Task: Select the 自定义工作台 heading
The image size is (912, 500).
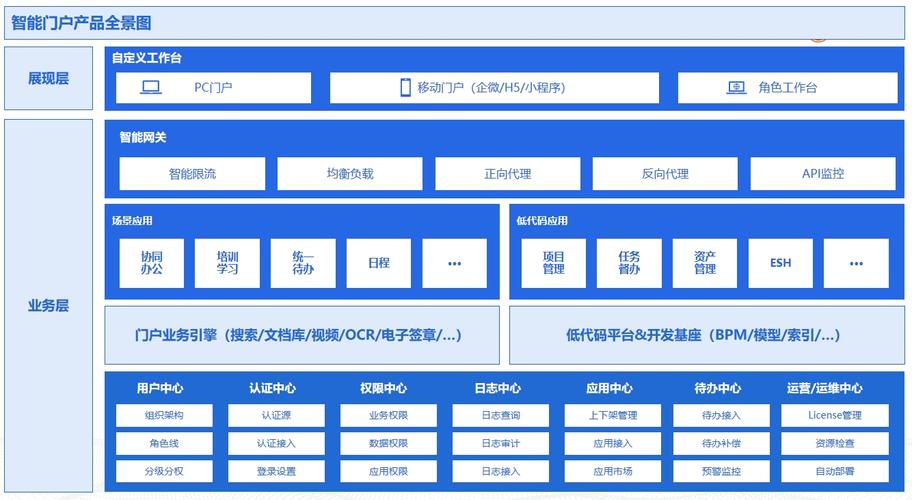Action: [x=147, y=58]
